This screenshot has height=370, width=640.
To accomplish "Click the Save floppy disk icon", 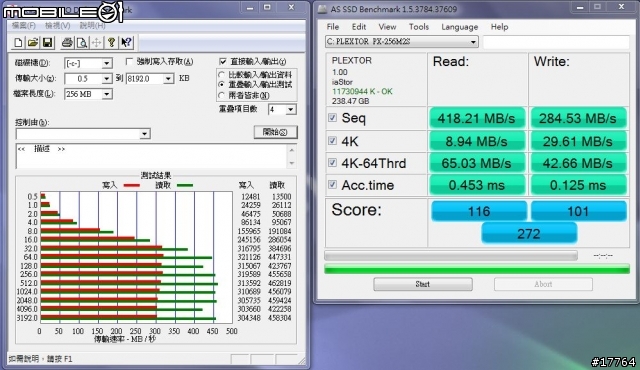I will (x=47, y=42).
